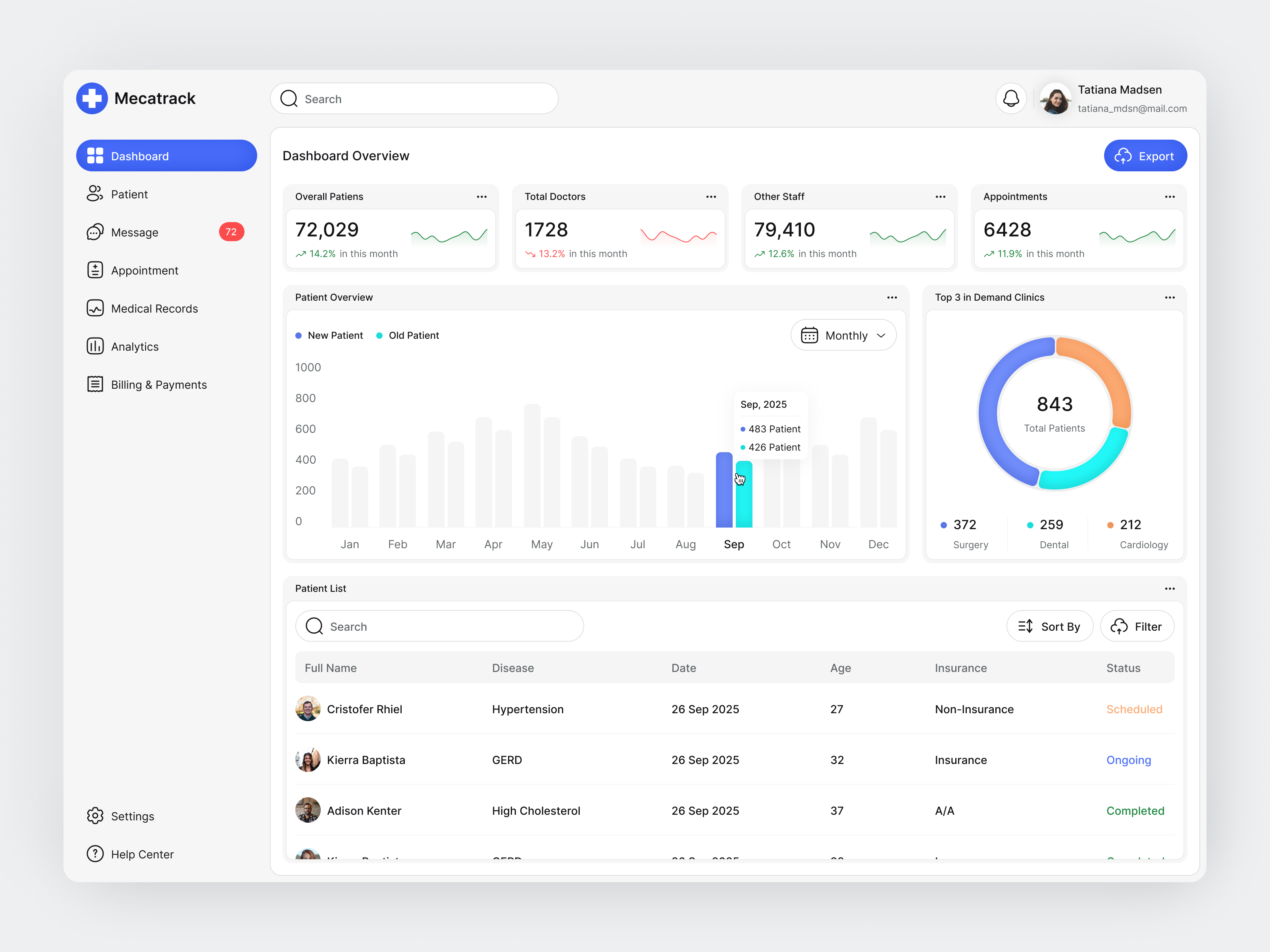This screenshot has width=1270, height=952.
Task: Select the Patient icon in the sidebar
Action: click(x=95, y=194)
